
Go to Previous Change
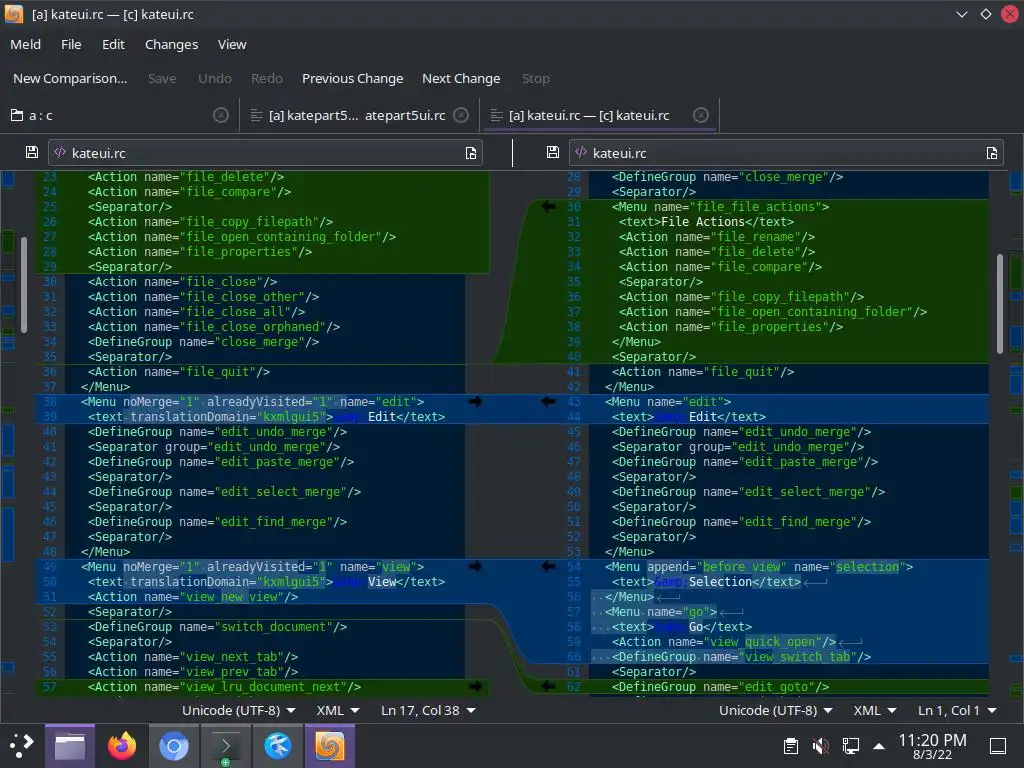(353, 78)
